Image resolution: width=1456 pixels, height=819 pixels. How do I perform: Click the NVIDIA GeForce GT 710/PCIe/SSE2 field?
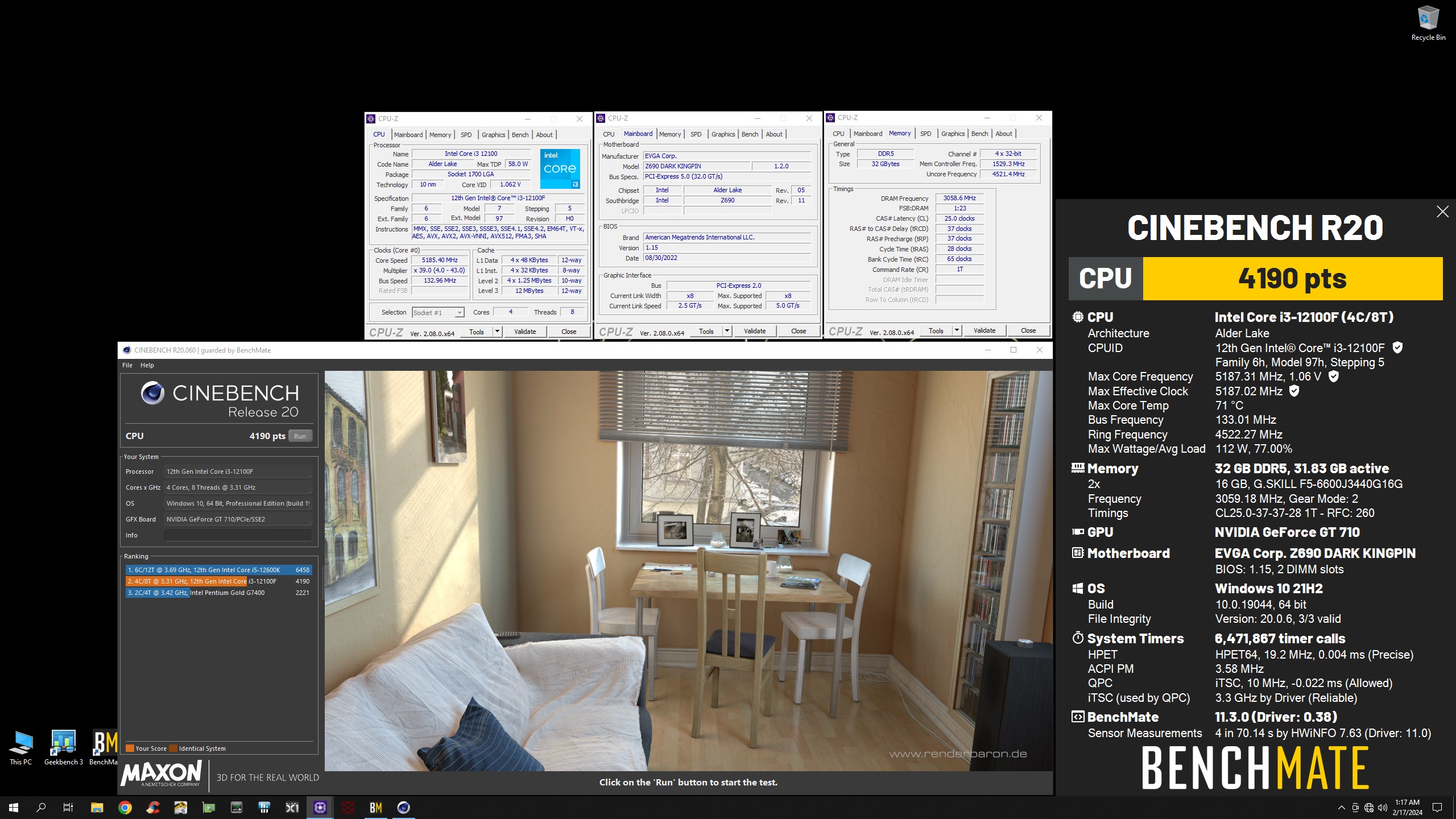coord(238,519)
